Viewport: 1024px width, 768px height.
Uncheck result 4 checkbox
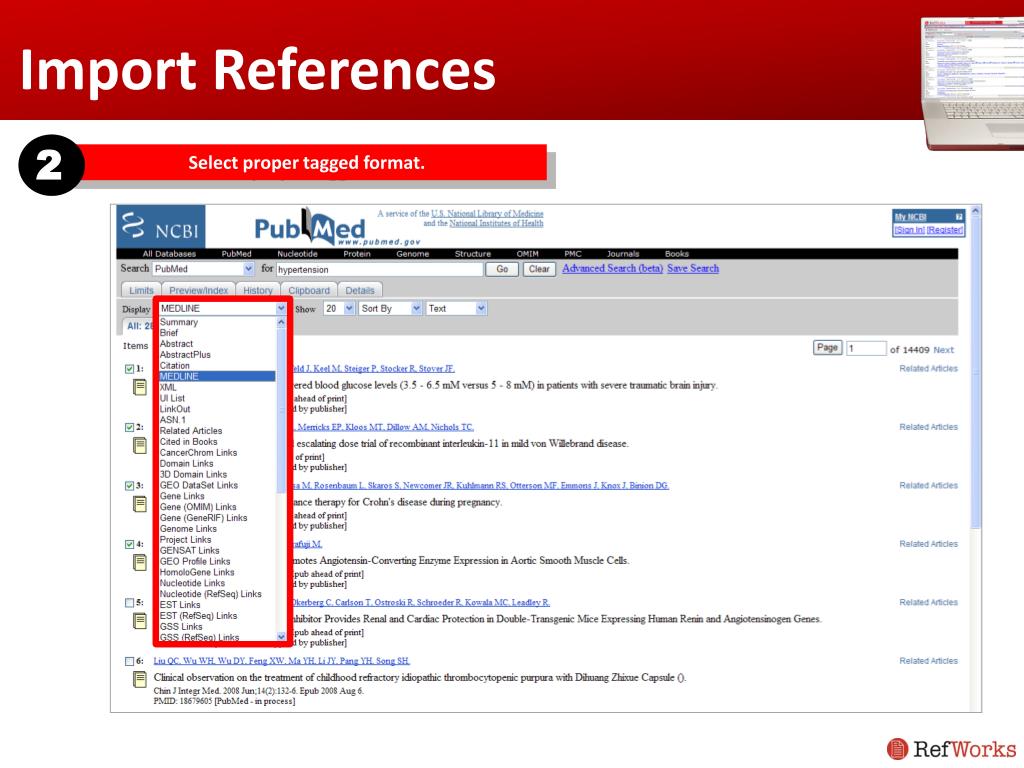click(x=129, y=544)
